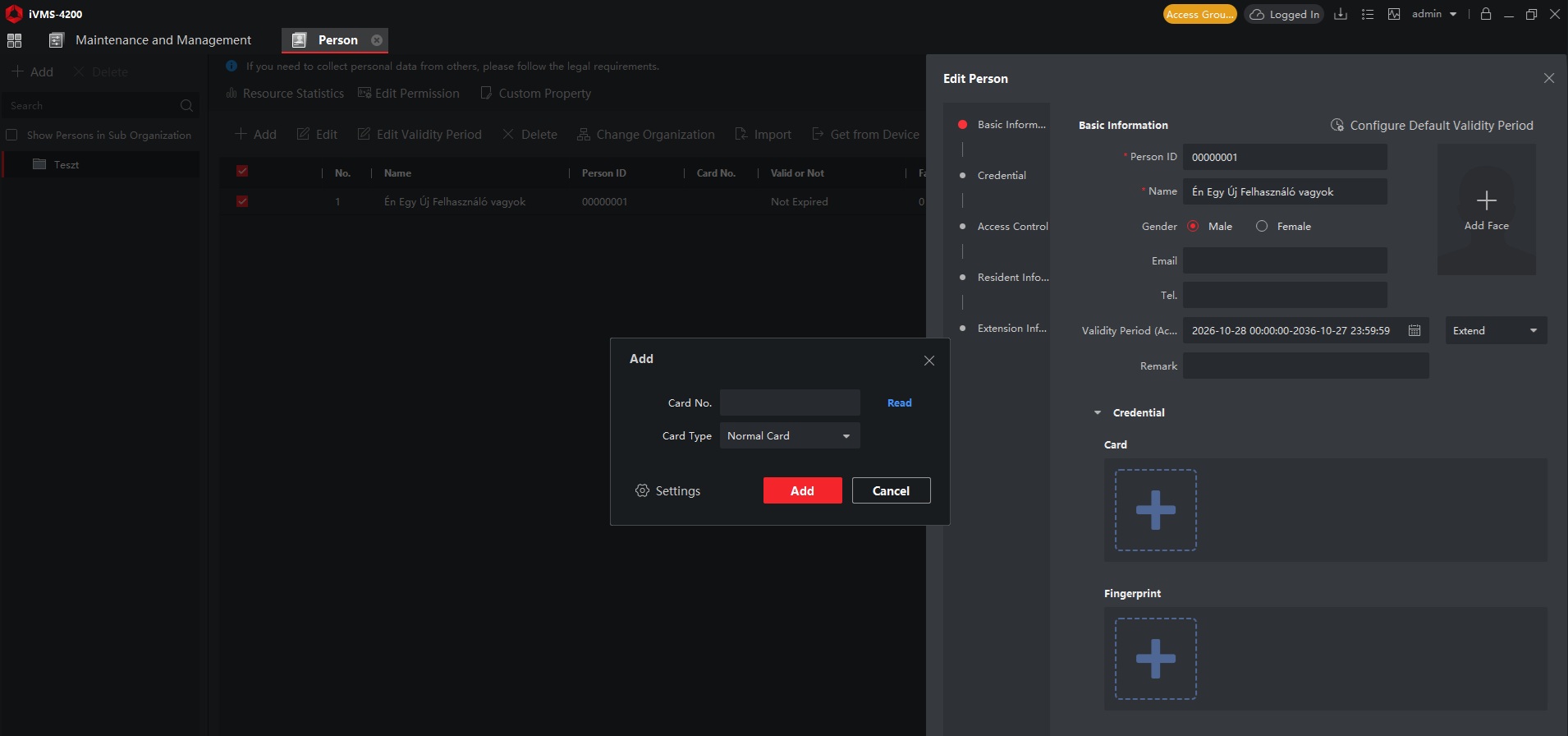Open the picture viewer icon in title bar

(1394, 14)
